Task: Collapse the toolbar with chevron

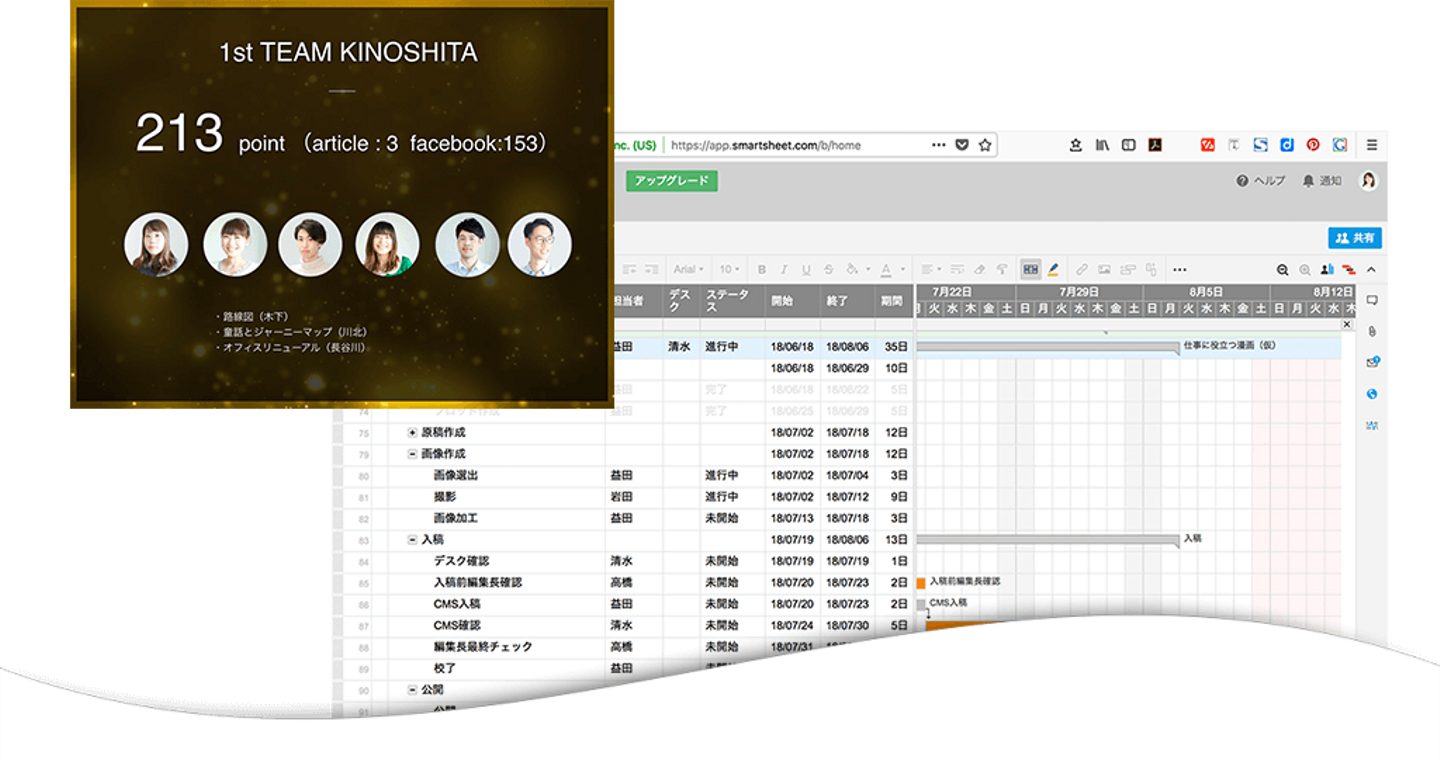Action: (1371, 269)
